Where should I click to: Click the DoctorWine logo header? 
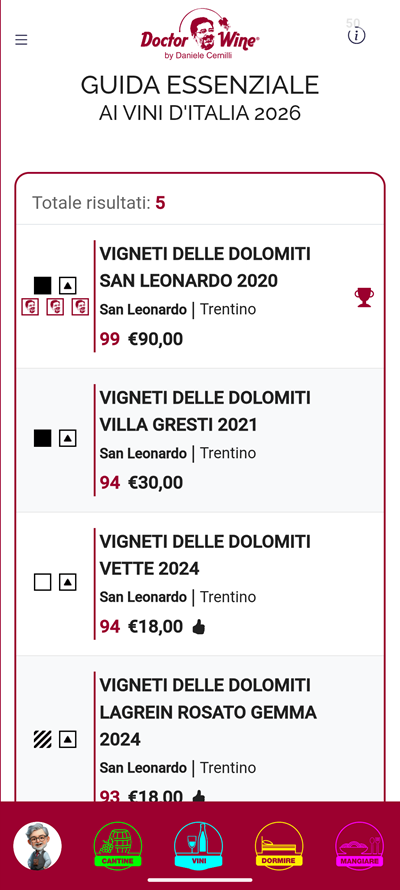tap(200, 33)
